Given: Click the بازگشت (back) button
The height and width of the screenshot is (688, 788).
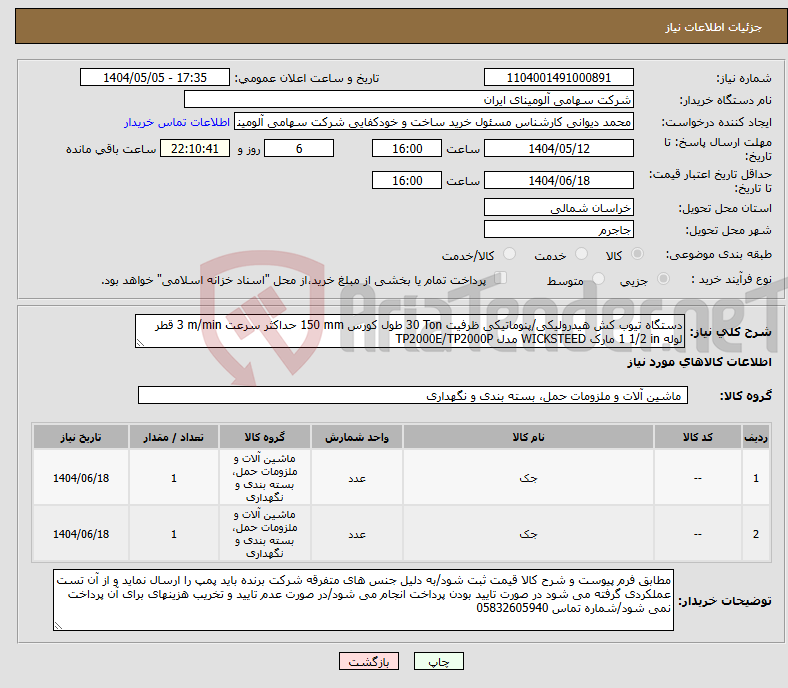Looking at the screenshot, I should point(369,661).
